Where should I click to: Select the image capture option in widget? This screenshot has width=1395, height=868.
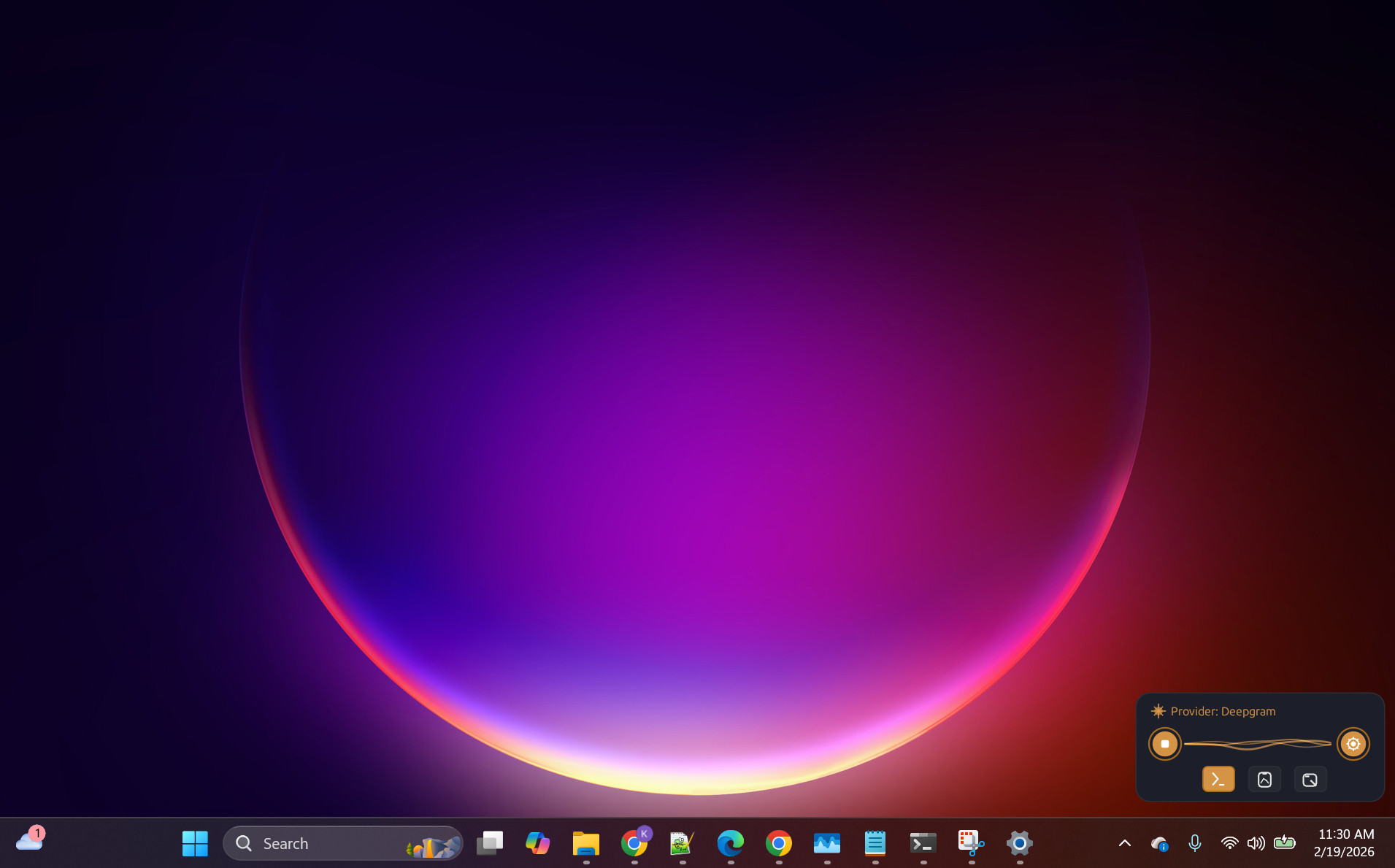[1264, 778]
